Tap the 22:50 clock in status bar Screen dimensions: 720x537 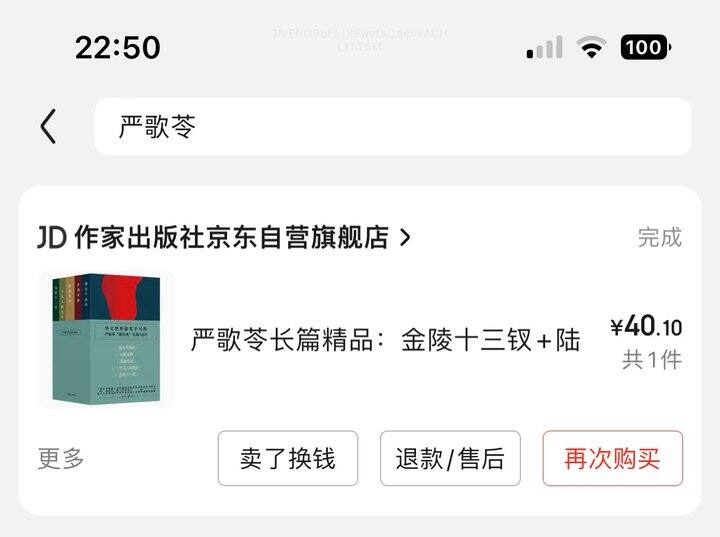click(117, 47)
